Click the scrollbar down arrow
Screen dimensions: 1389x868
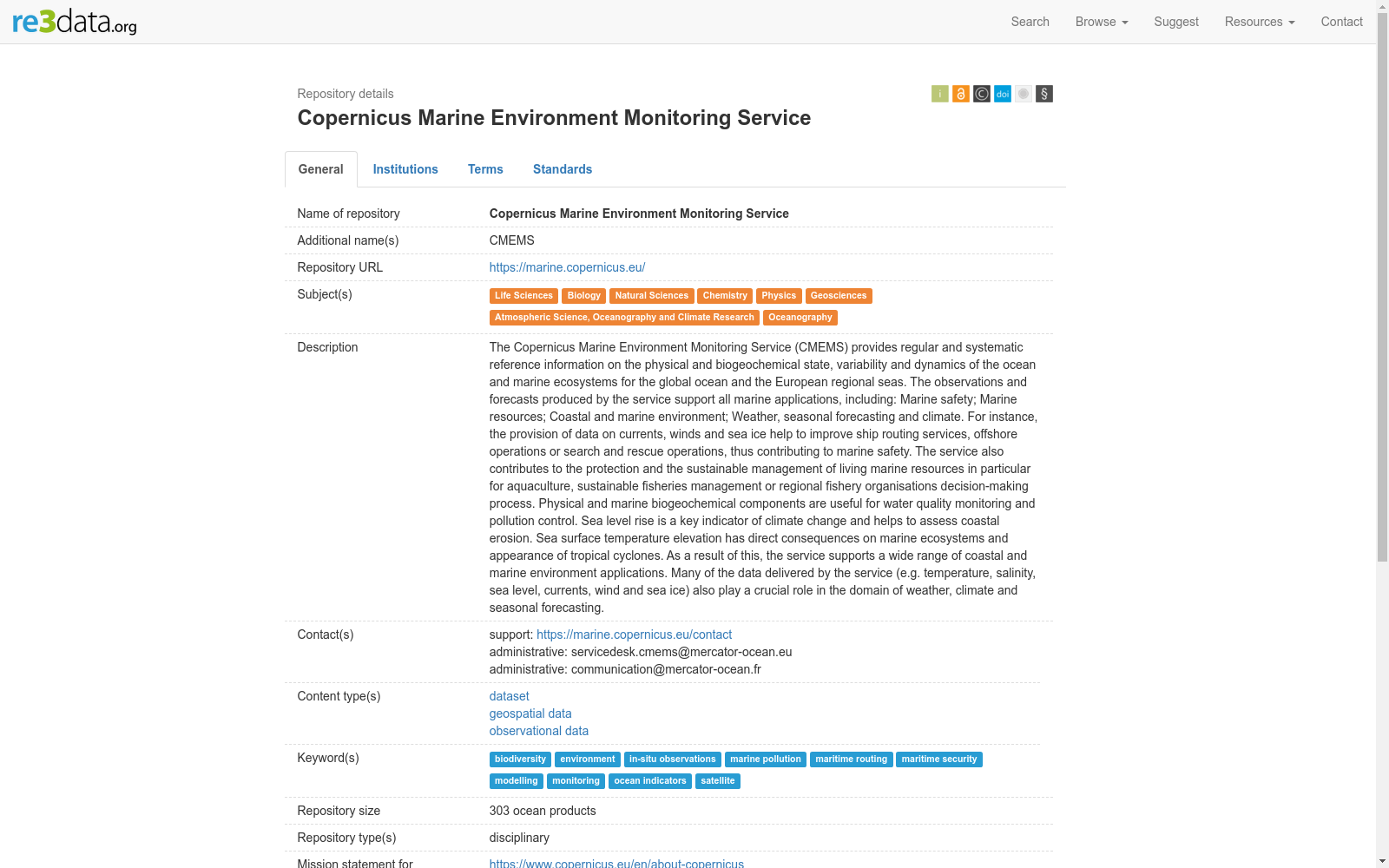(1382, 861)
